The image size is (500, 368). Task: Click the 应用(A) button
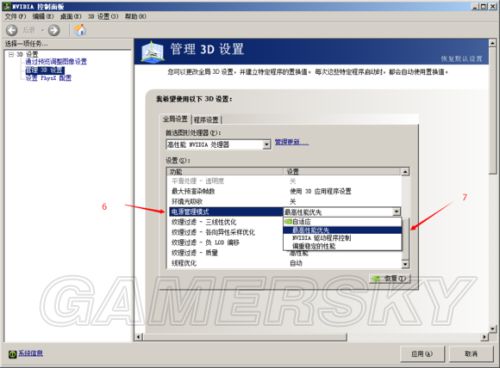coord(422,354)
